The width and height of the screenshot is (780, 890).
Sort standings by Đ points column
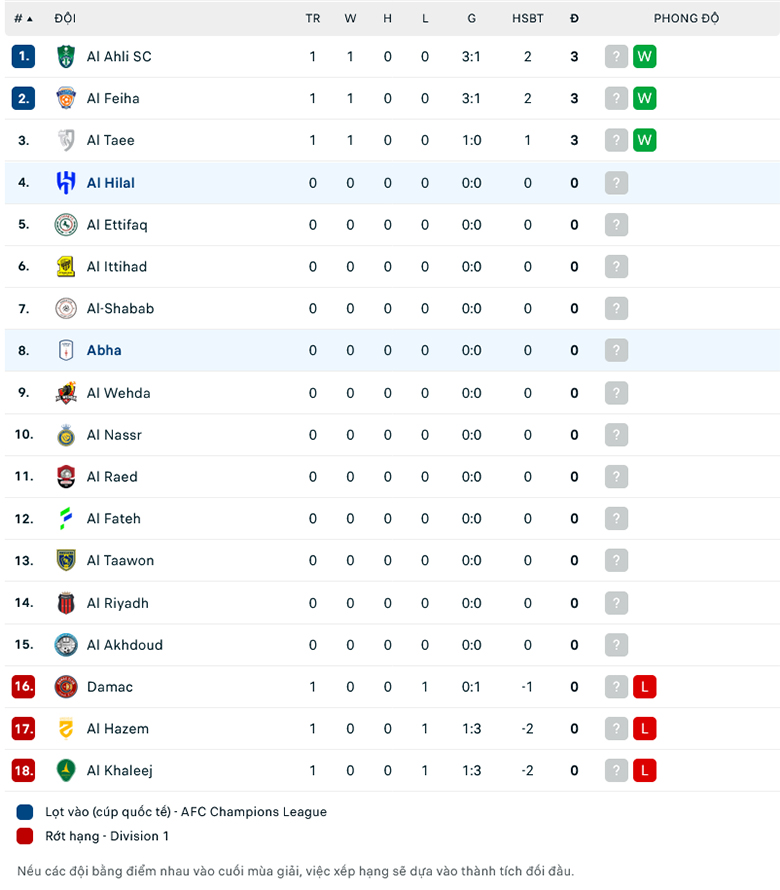574,19
